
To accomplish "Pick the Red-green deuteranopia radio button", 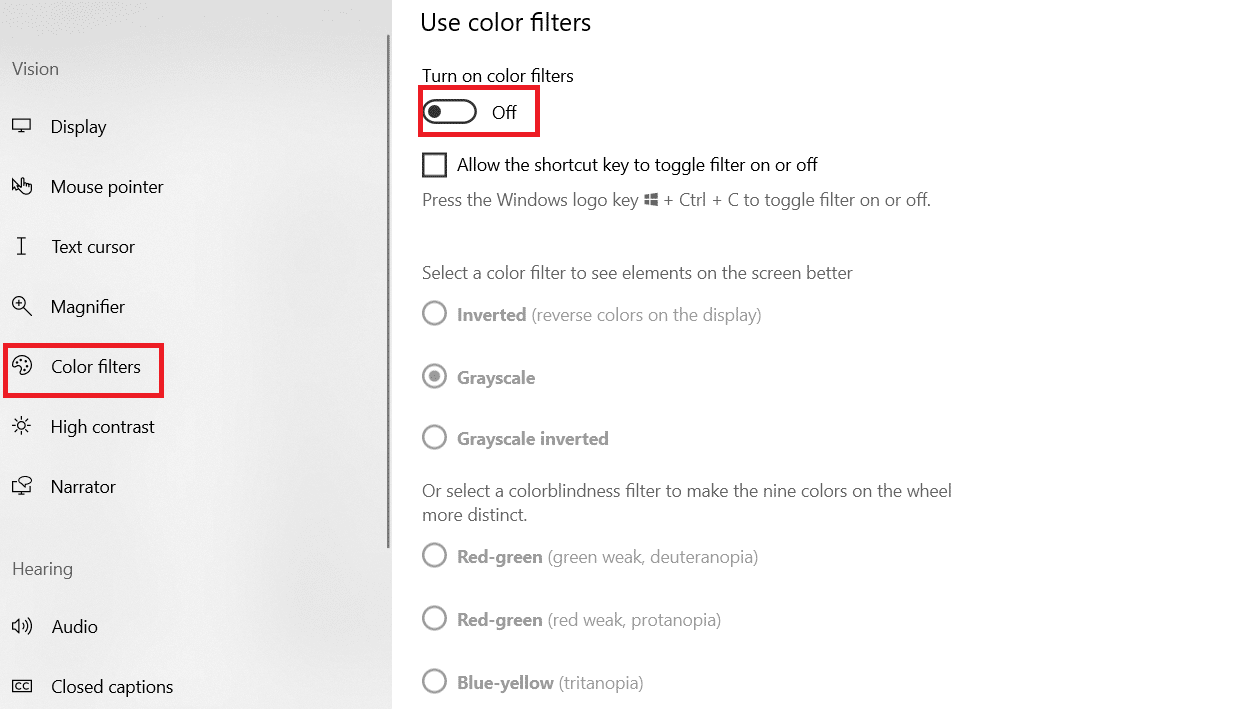I will [434, 556].
